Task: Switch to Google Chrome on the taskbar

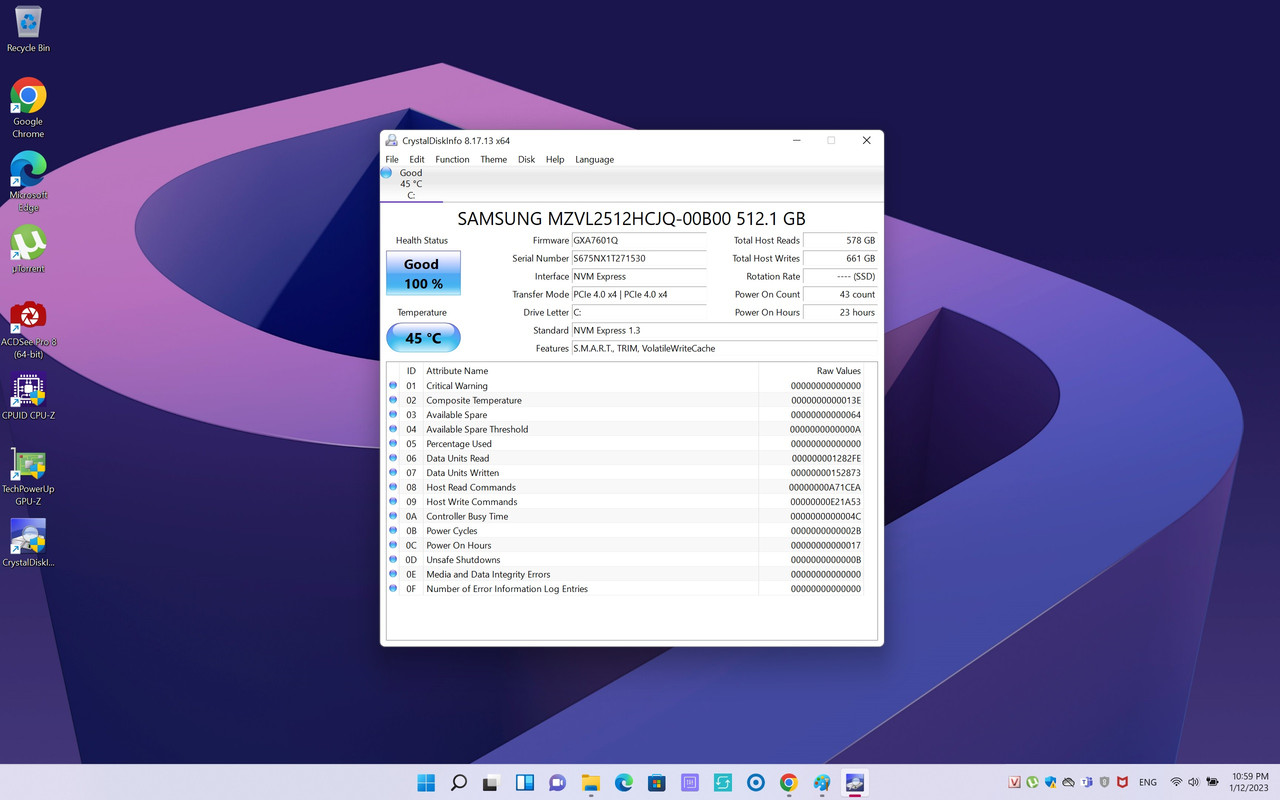Action: pos(789,783)
